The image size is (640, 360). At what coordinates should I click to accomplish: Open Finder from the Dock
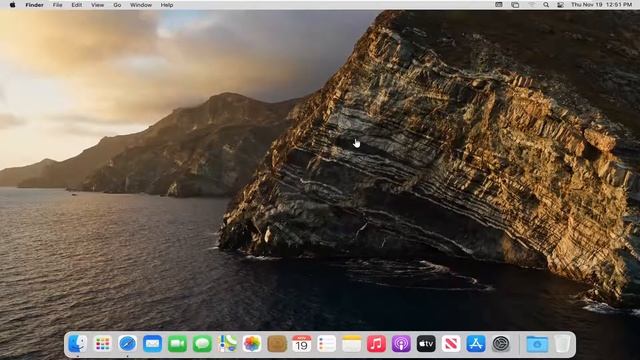click(x=78, y=344)
